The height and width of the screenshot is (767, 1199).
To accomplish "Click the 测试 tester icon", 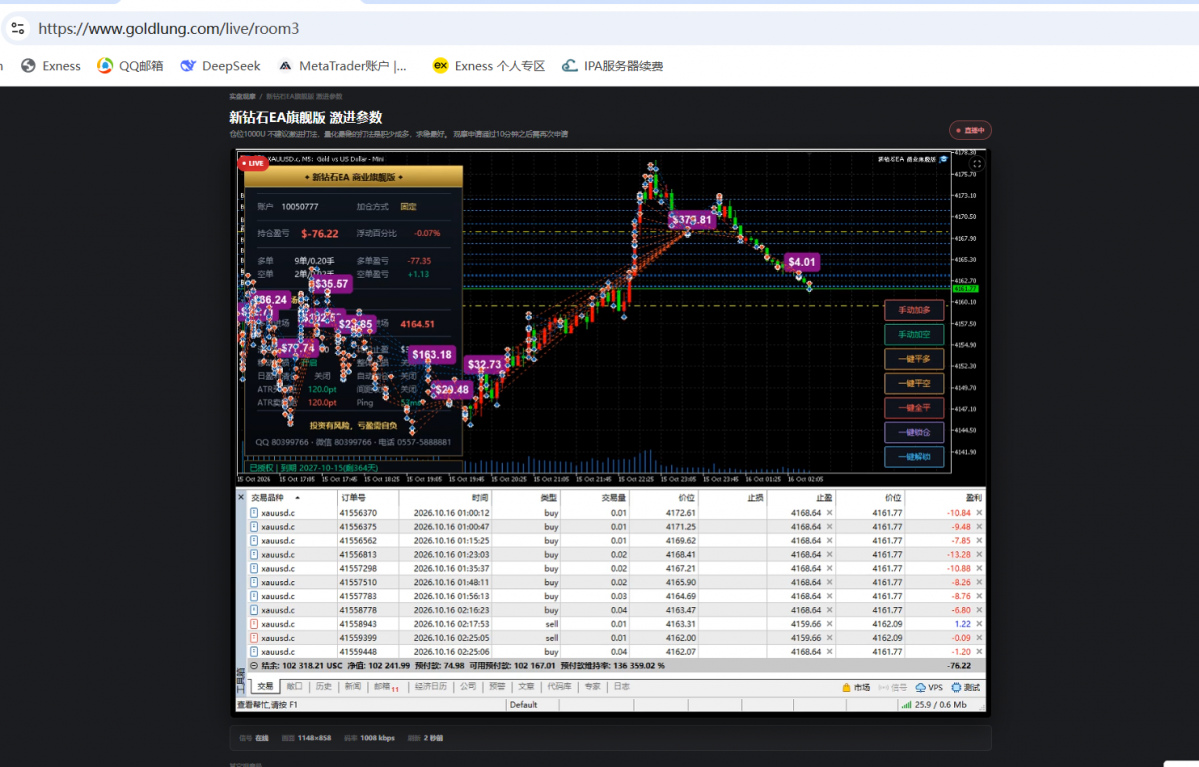I will pyautogui.click(x=956, y=687).
